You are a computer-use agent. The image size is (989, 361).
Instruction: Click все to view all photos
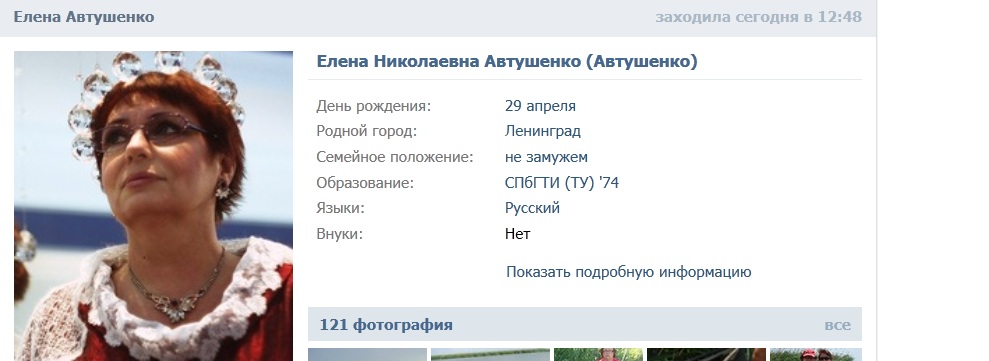[x=837, y=325]
